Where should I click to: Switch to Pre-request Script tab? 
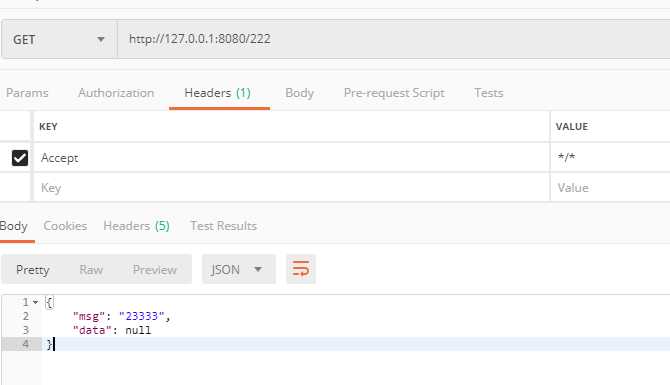[394, 93]
